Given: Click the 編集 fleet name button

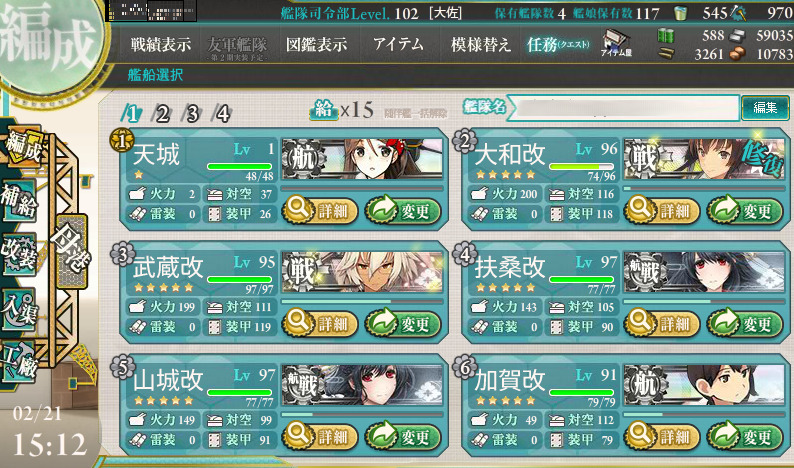Looking at the screenshot, I should pos(765,107).
